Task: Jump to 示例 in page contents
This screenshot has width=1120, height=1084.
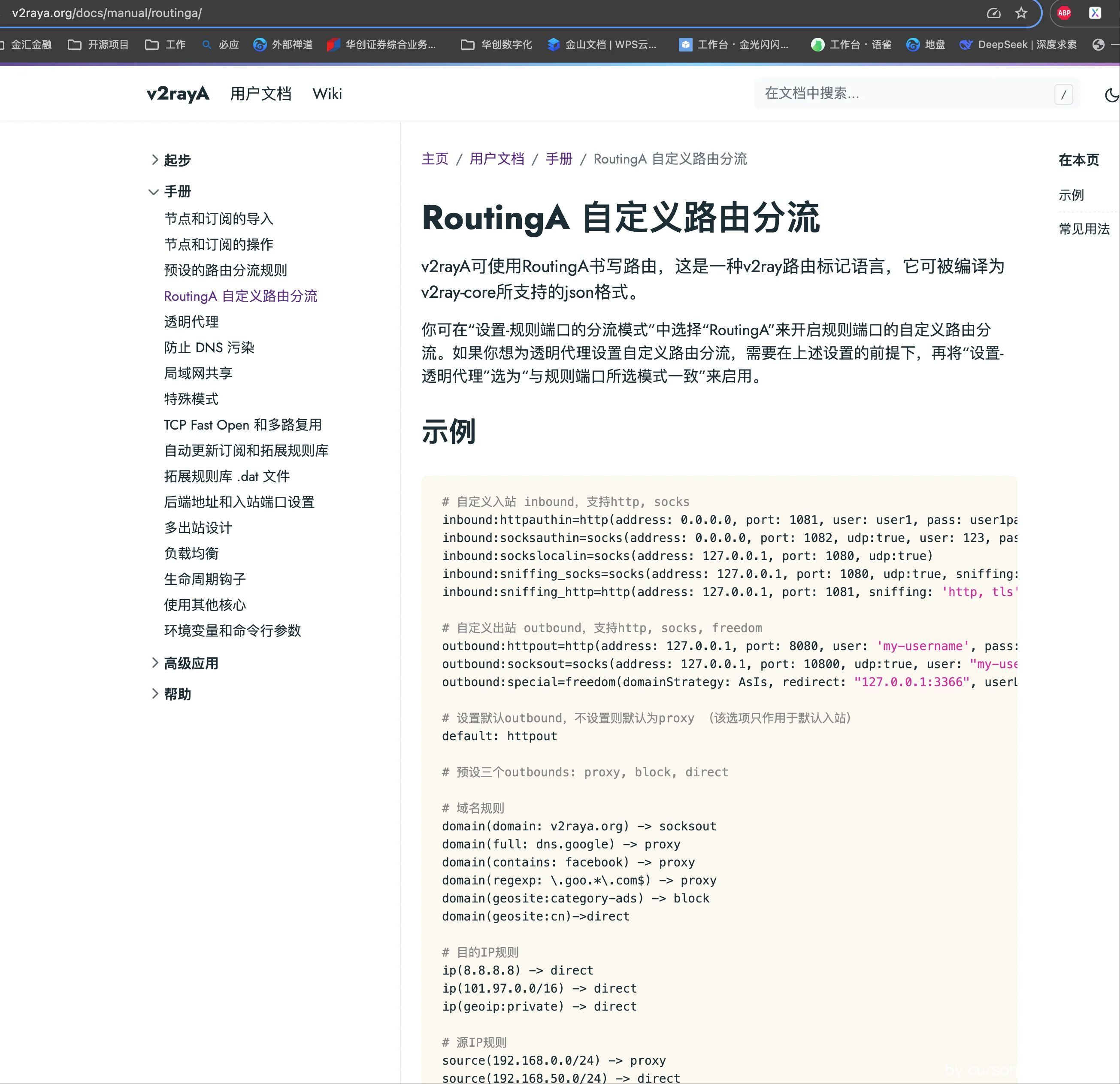Action: point(1071,195)
